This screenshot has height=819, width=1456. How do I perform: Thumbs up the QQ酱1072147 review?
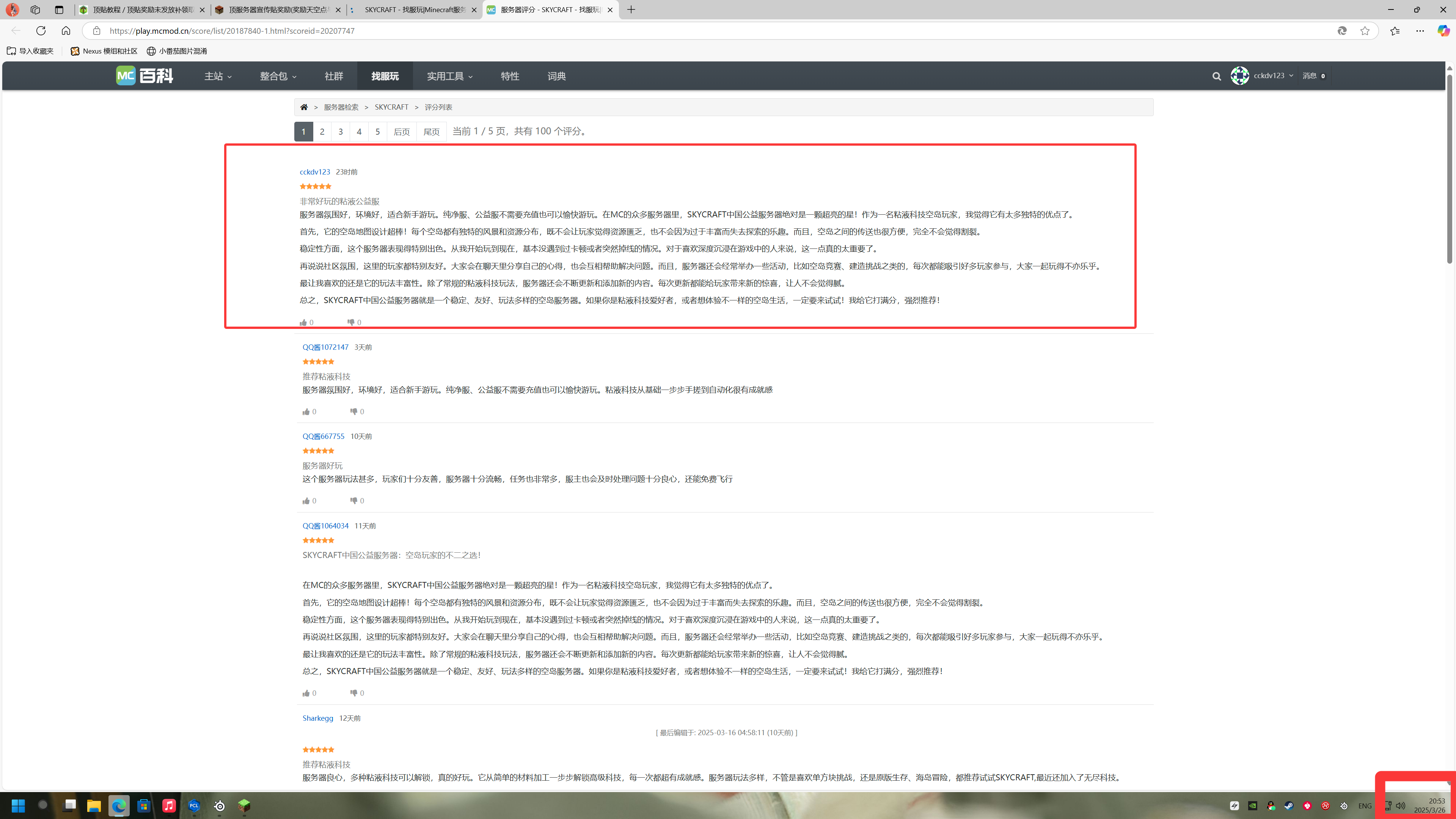(x=306, y=412)
